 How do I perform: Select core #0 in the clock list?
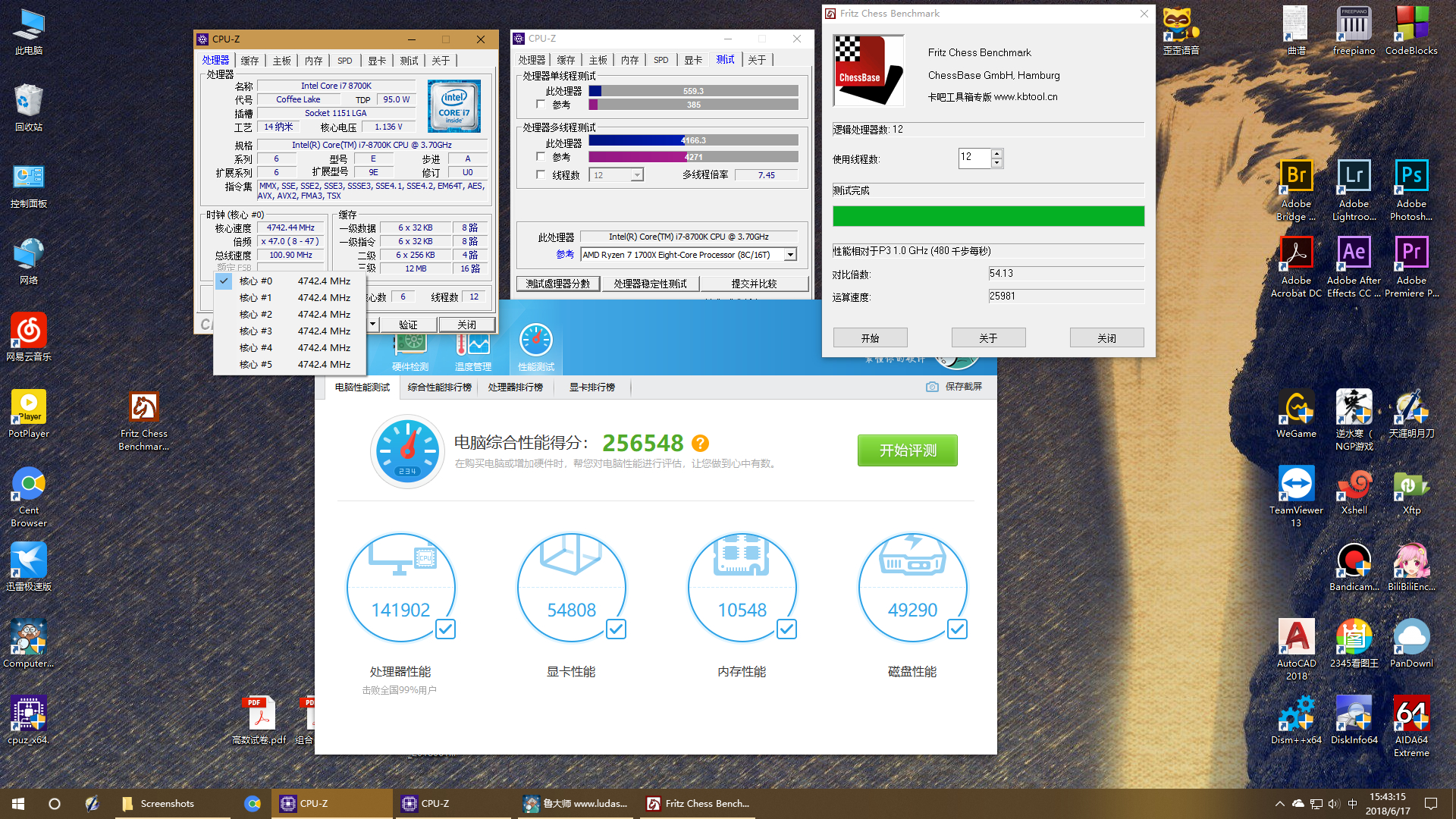coord(290,281)
